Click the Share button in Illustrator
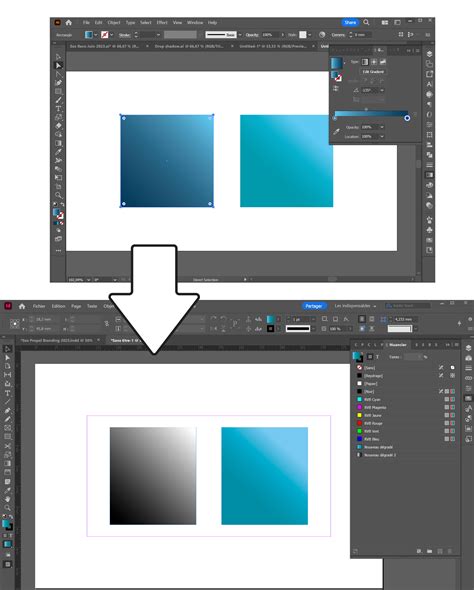The image size is (474, 590). click(x=350, y=23)
